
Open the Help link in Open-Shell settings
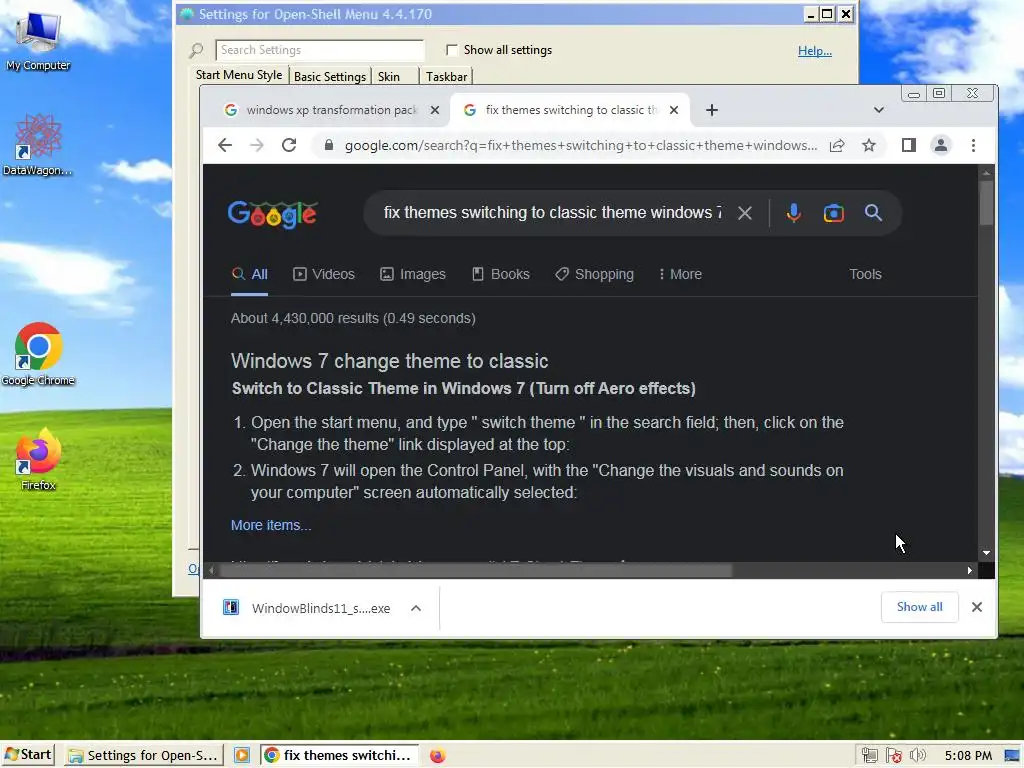(x=814, y=51)
